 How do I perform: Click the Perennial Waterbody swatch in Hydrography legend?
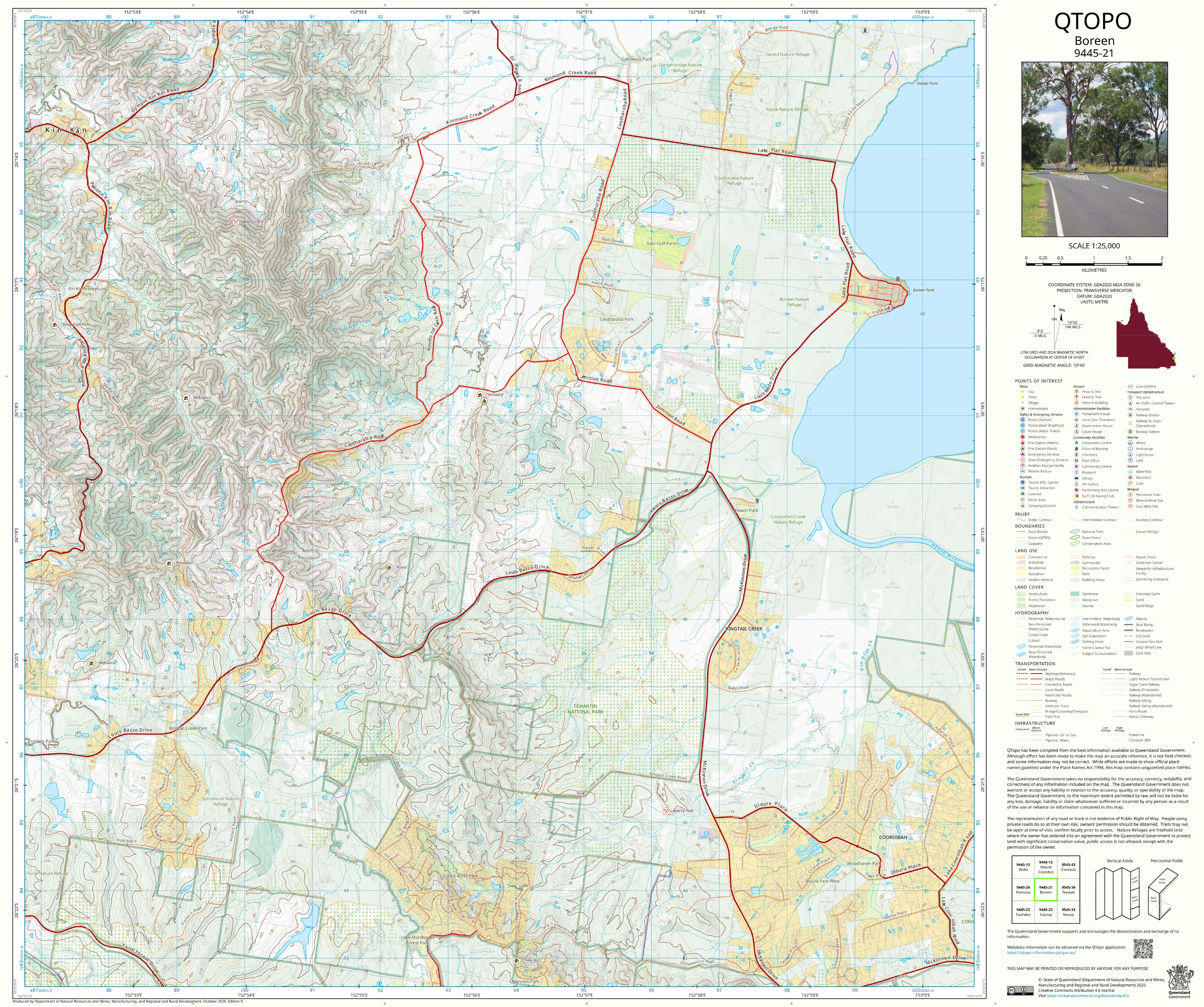click(x=1021, y=647)
